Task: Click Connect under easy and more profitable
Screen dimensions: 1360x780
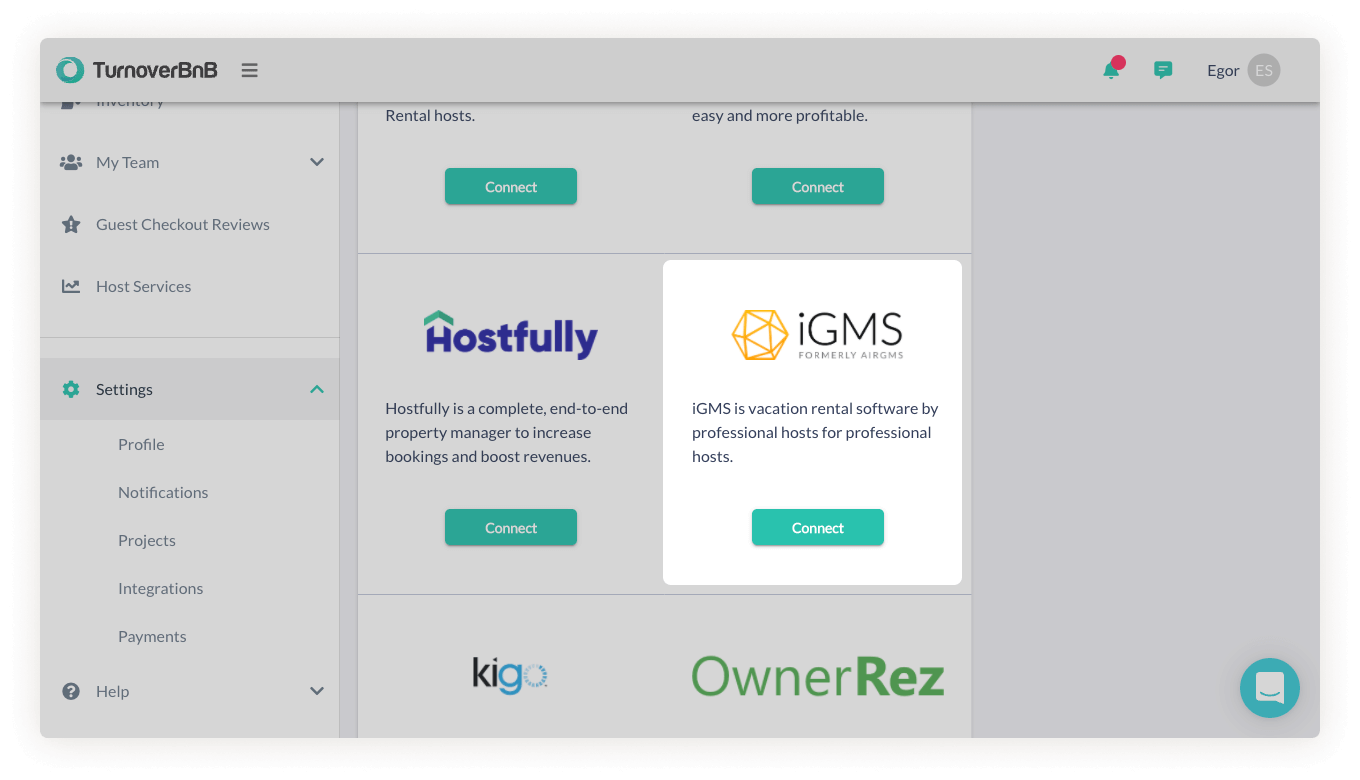Action: point(818,186)
